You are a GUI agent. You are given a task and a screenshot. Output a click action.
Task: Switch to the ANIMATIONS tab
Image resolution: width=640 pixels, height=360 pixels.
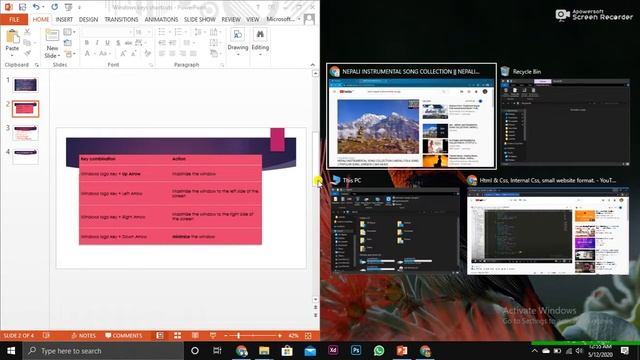pos(161,19)
